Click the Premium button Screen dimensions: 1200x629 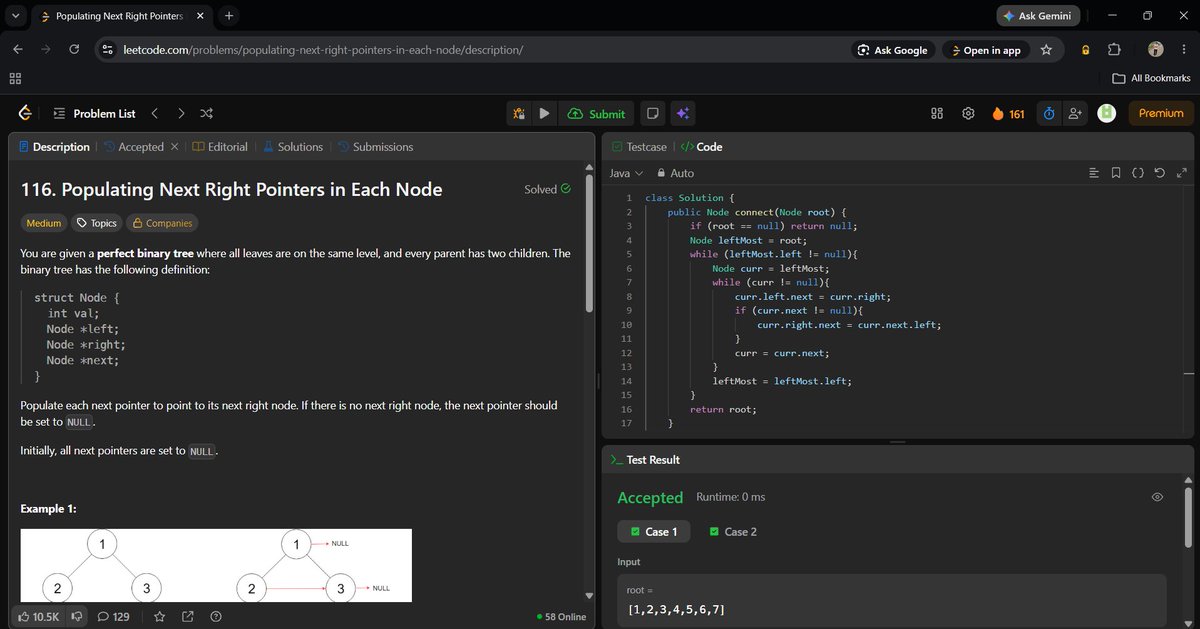click(1161, 114)
